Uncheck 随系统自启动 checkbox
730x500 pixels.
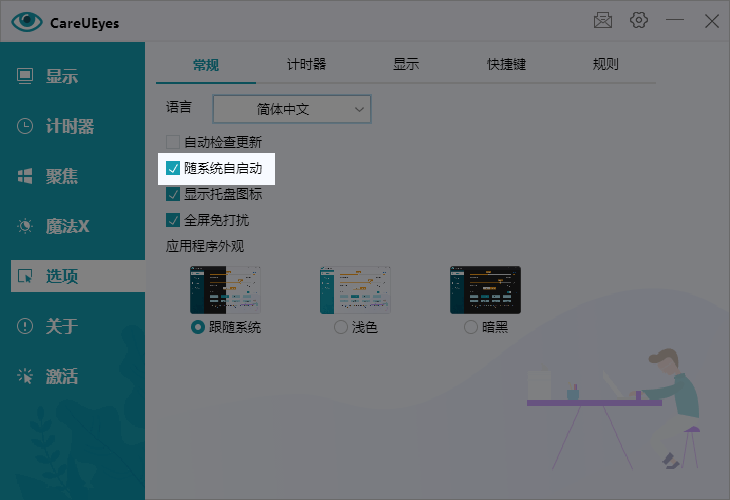[x=173, y=168]
